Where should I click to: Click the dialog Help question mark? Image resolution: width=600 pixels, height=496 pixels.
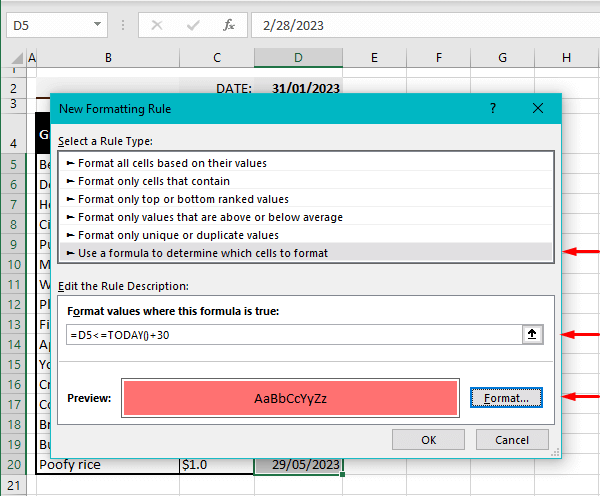495,110
